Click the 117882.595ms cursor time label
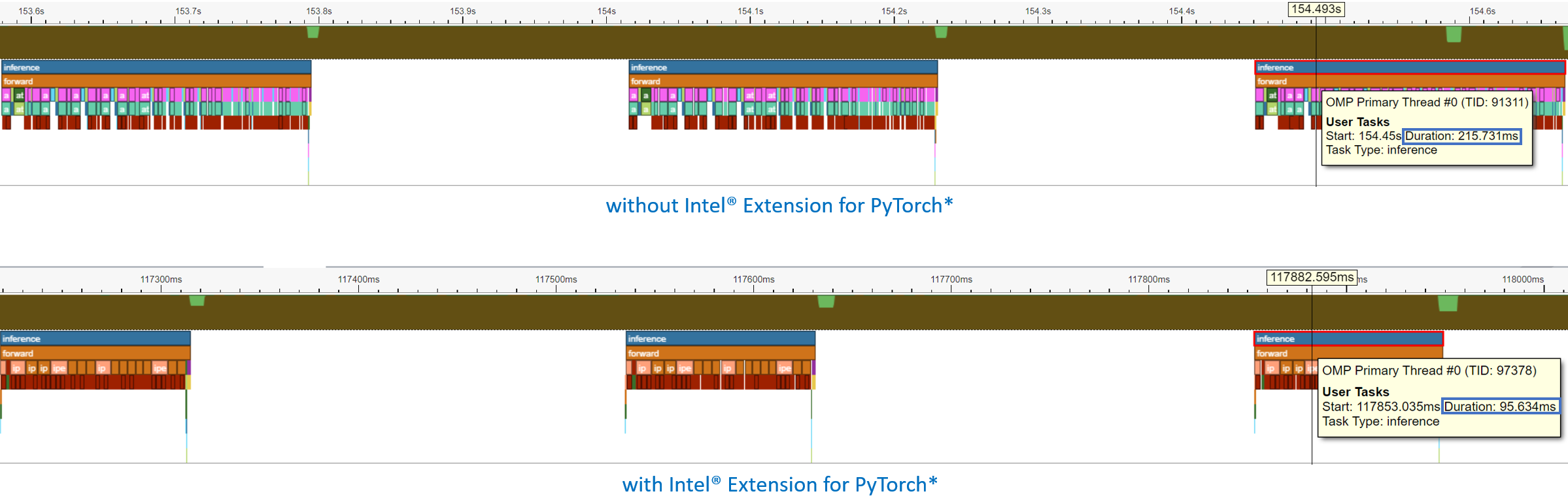The height and width of the screenshot is (500, 1568). click(1311, 277)
